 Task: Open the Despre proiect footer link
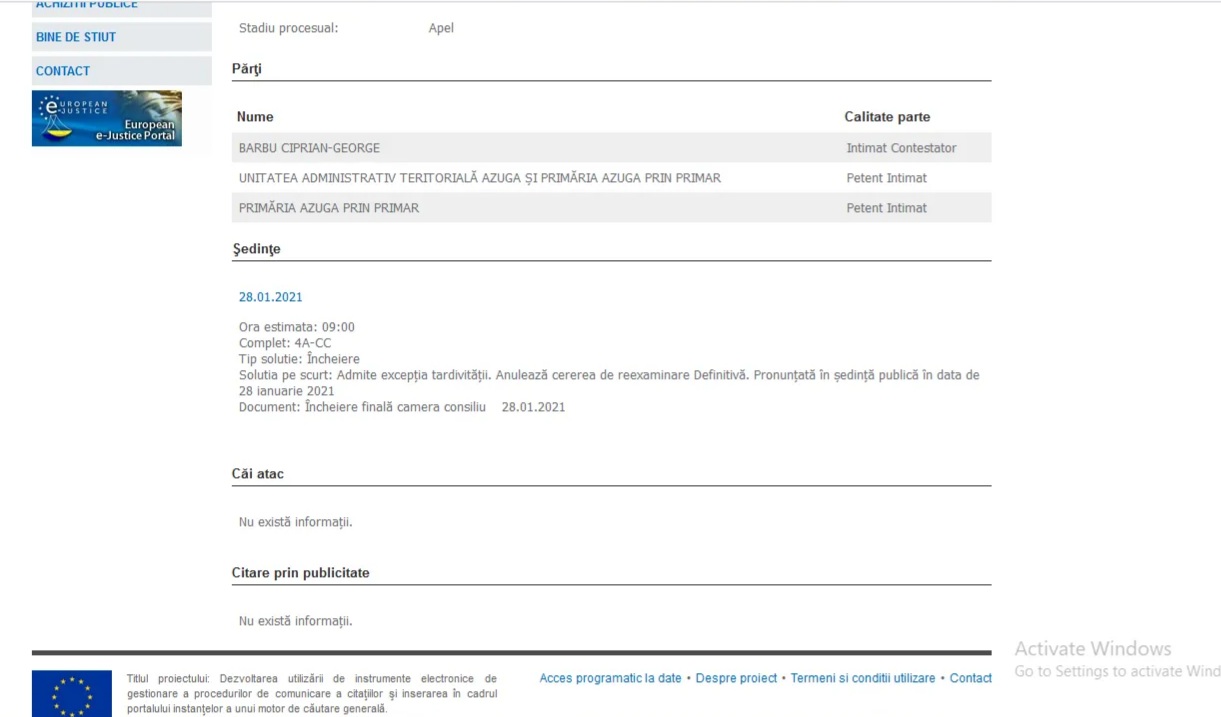pos(736,678)
